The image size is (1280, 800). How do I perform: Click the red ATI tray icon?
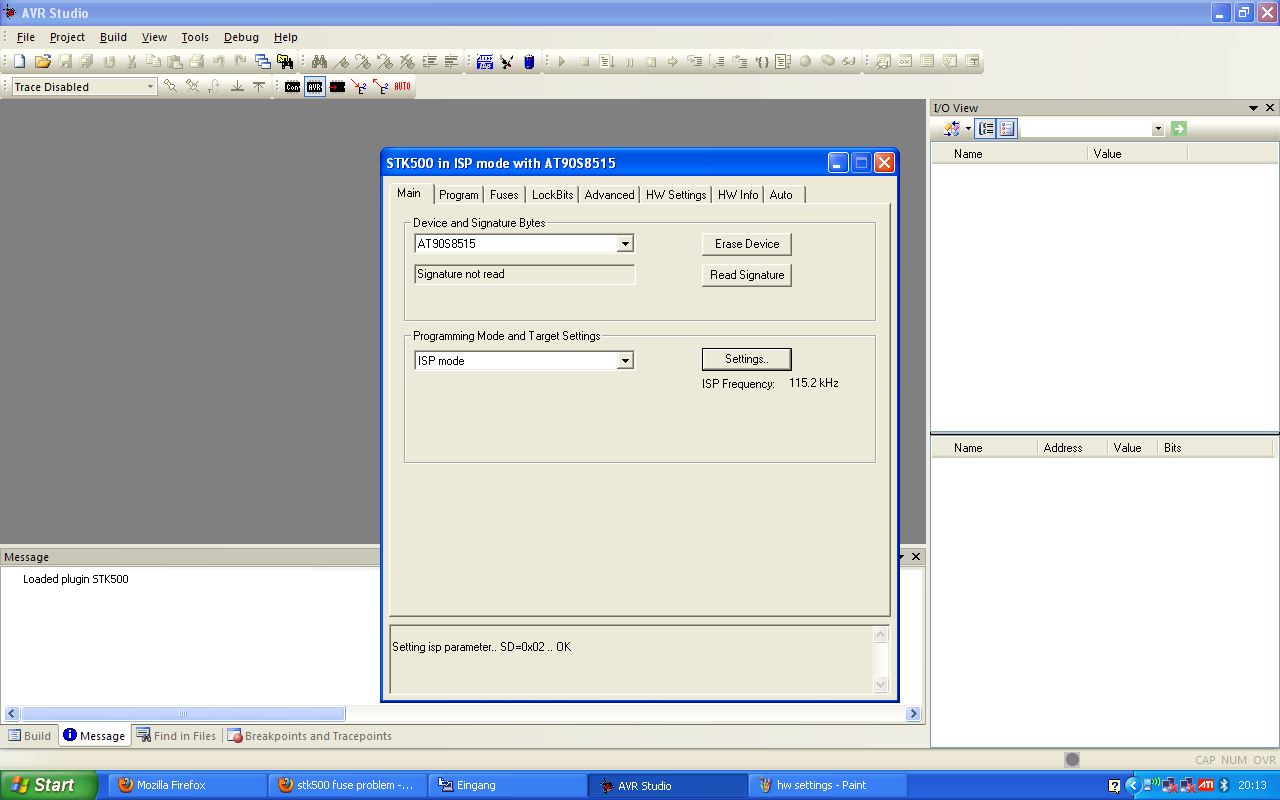pyautogui.click(x=1205, y=785)
